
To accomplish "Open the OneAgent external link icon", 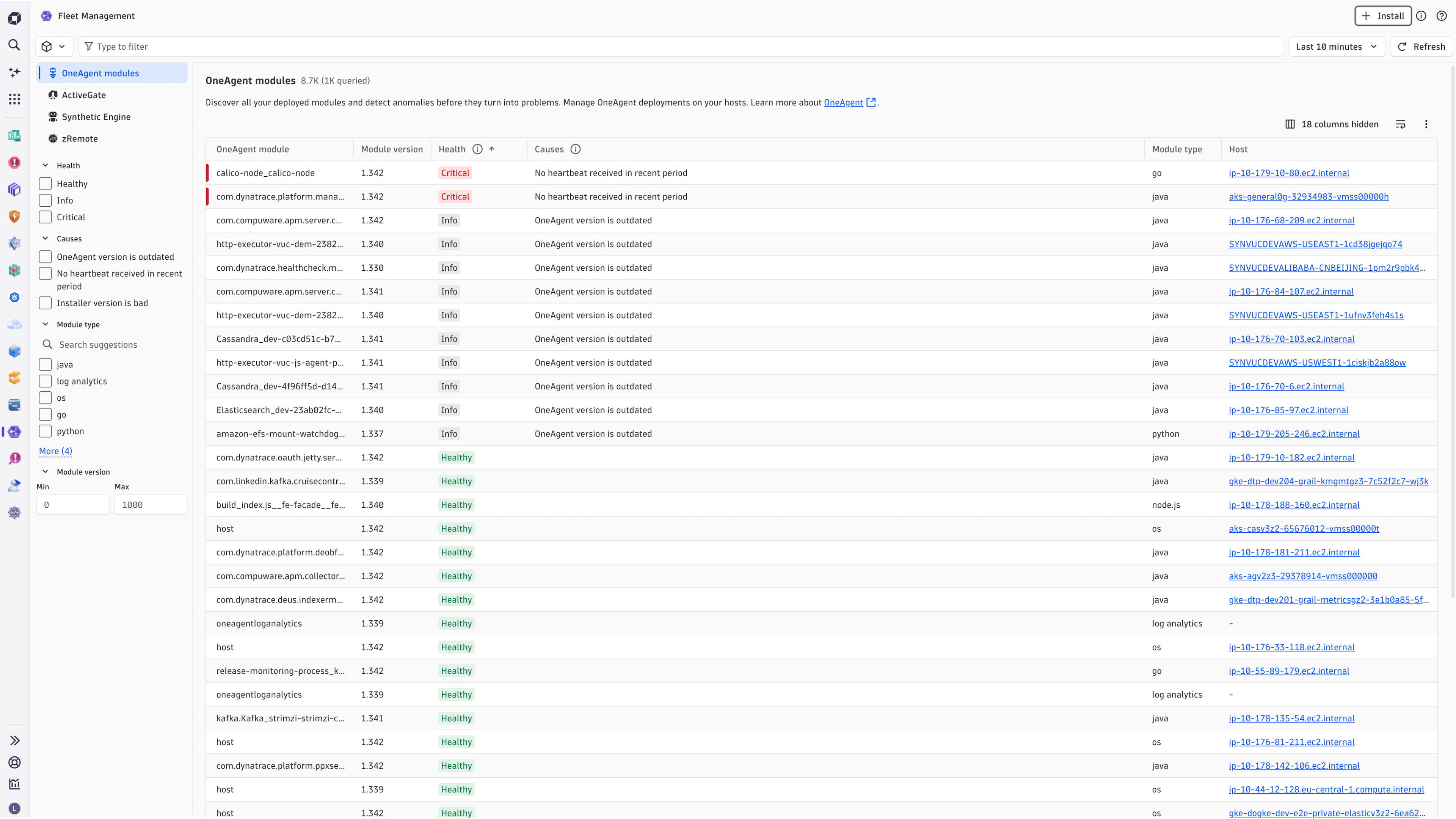I will [x=871, y=102].
